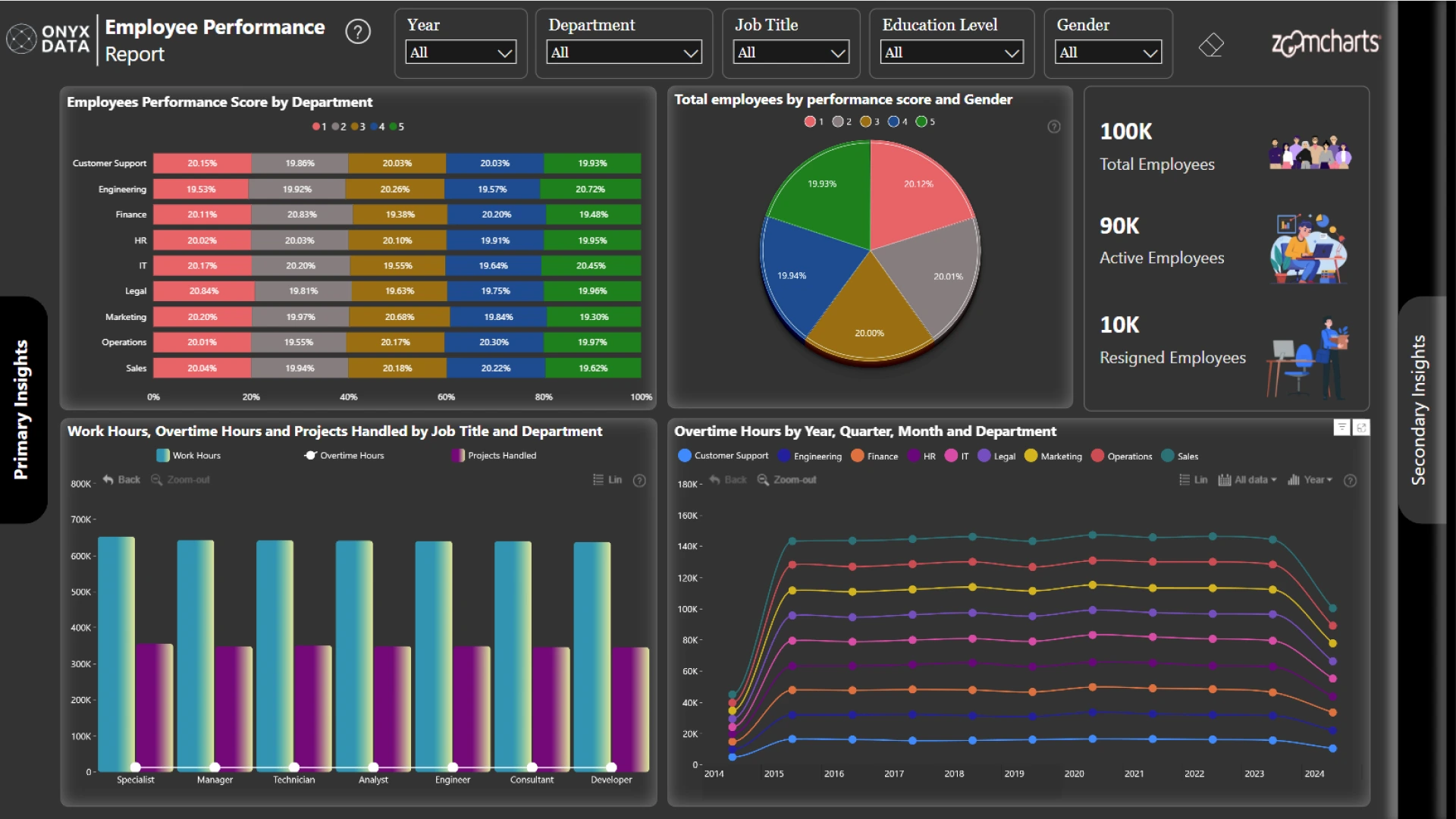Toggle Lin scale on the overtime chart

tap(1194, 479)
